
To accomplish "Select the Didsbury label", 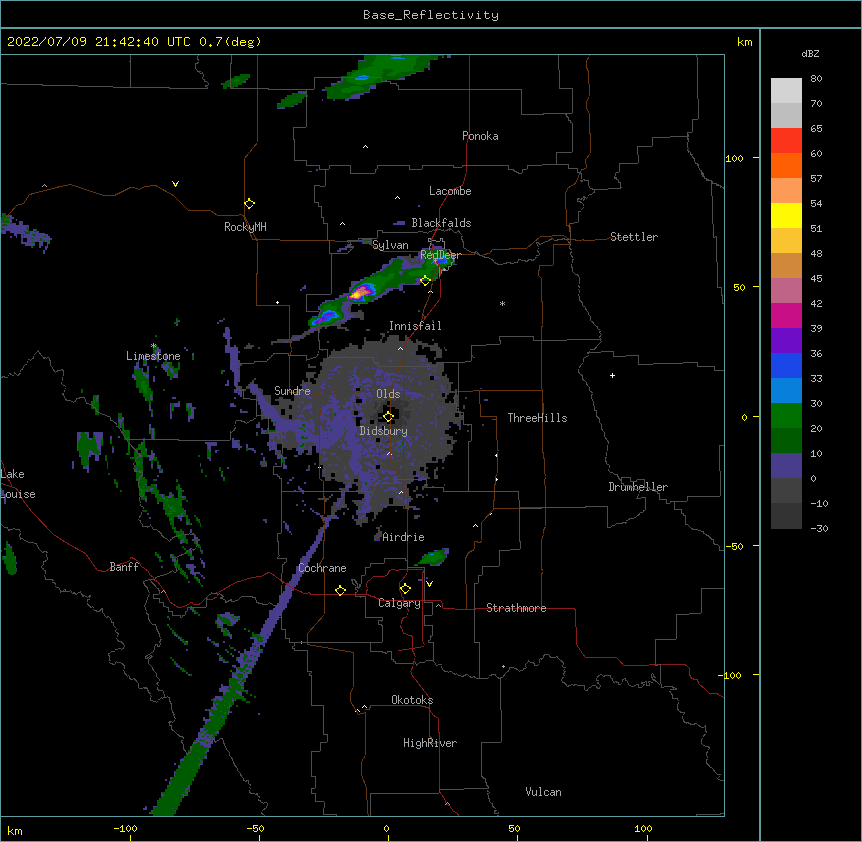I will pyautogui.click(x=384, y=431).
